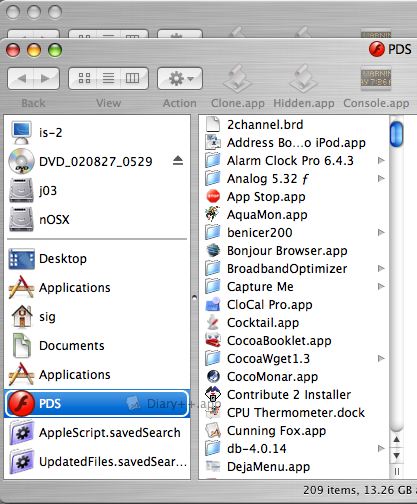
Task: Open the Applications item below Documents
Action: point(97,375)
